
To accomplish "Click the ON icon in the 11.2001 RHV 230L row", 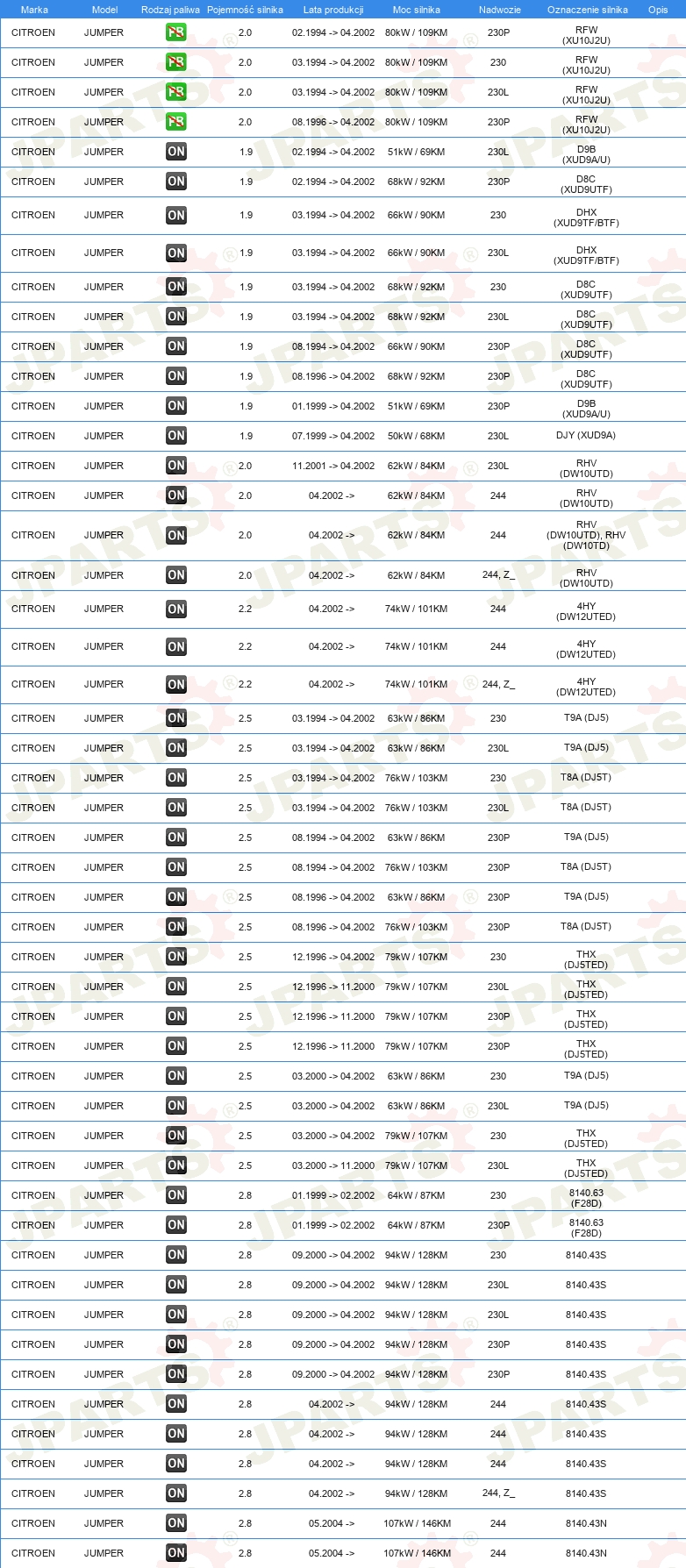I will pos(176,466).
